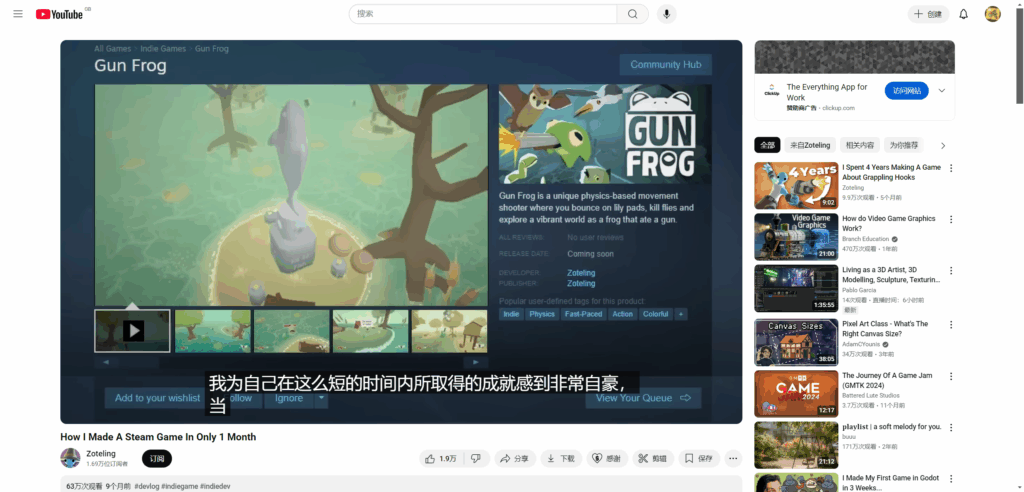Open options for Game Jam video

(951, 376)
